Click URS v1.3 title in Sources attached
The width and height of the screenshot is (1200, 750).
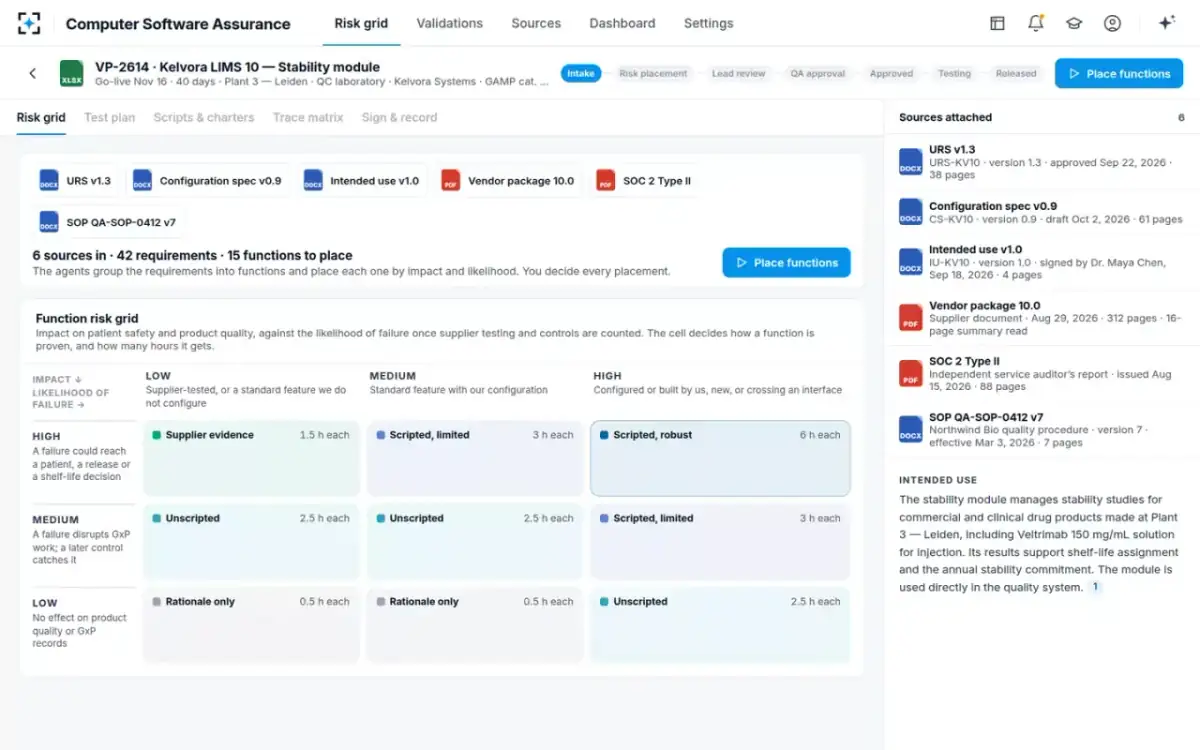pos(952,149)
